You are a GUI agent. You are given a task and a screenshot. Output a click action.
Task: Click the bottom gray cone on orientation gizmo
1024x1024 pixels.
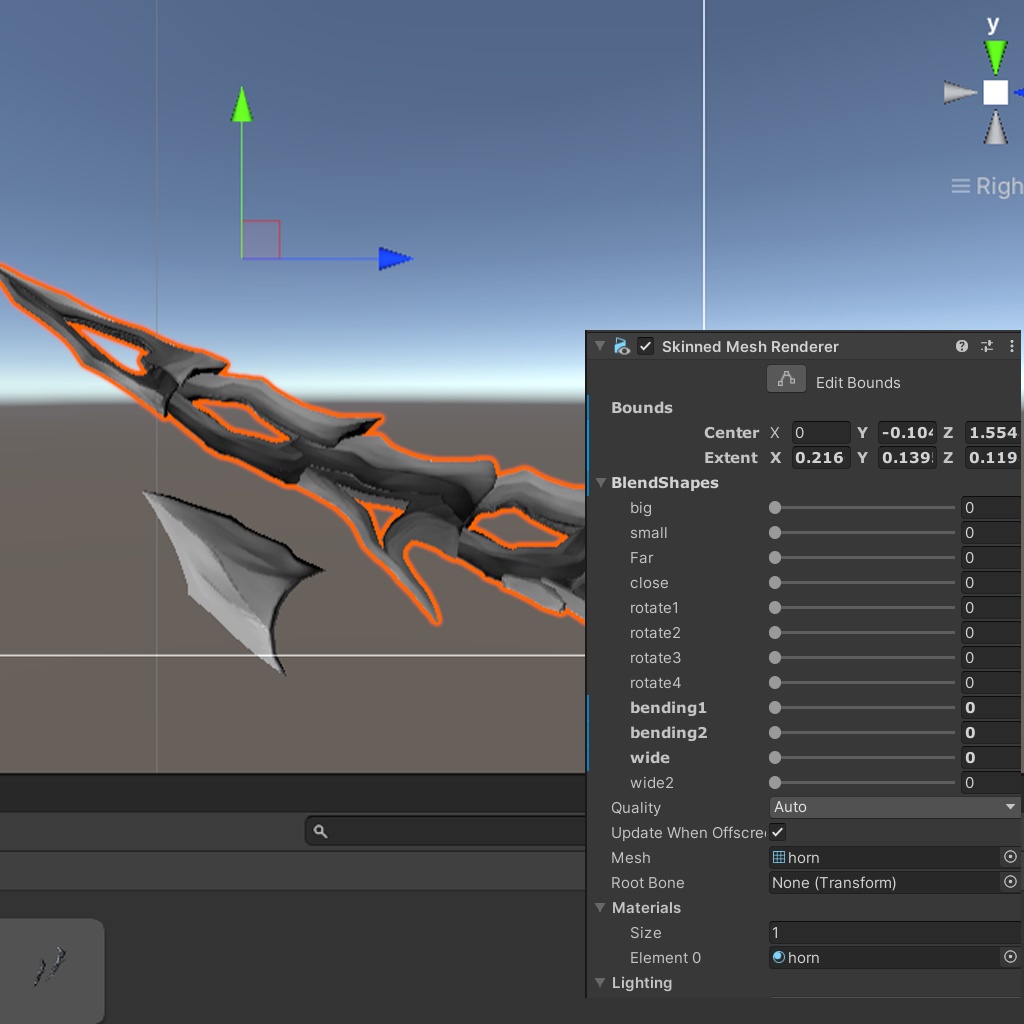coord(995,127)
